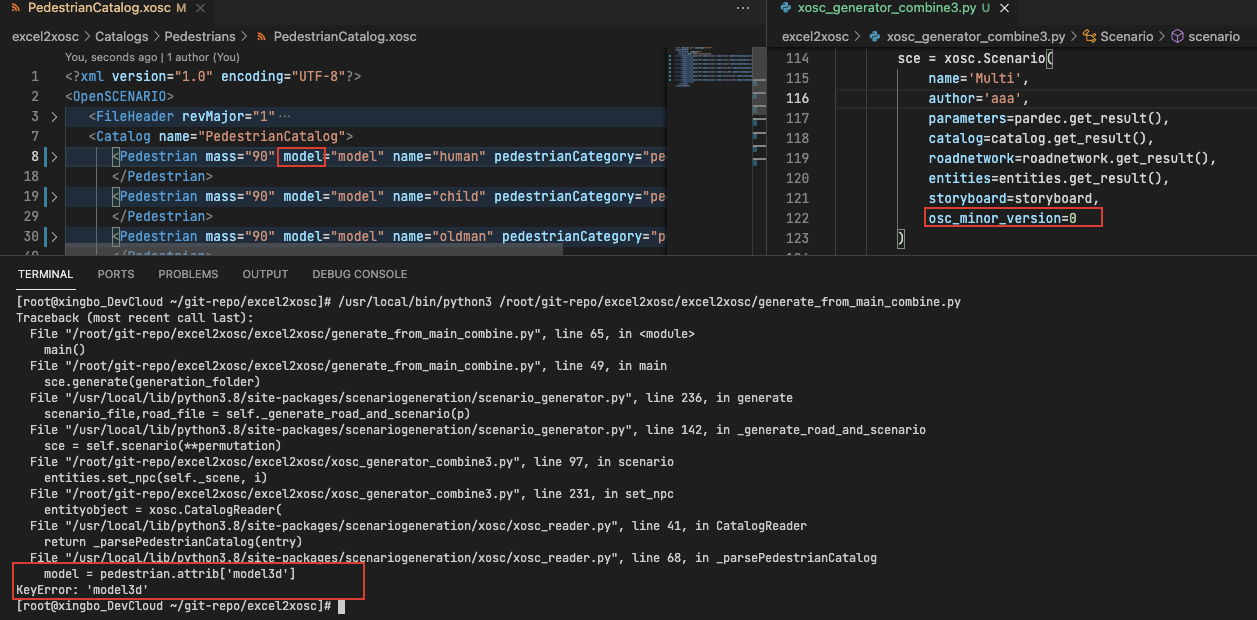Collapse the oldman Pedestrian on line 30
Image resolution: width=1257 pixels, height=620 pixels.
coord(53,236)
